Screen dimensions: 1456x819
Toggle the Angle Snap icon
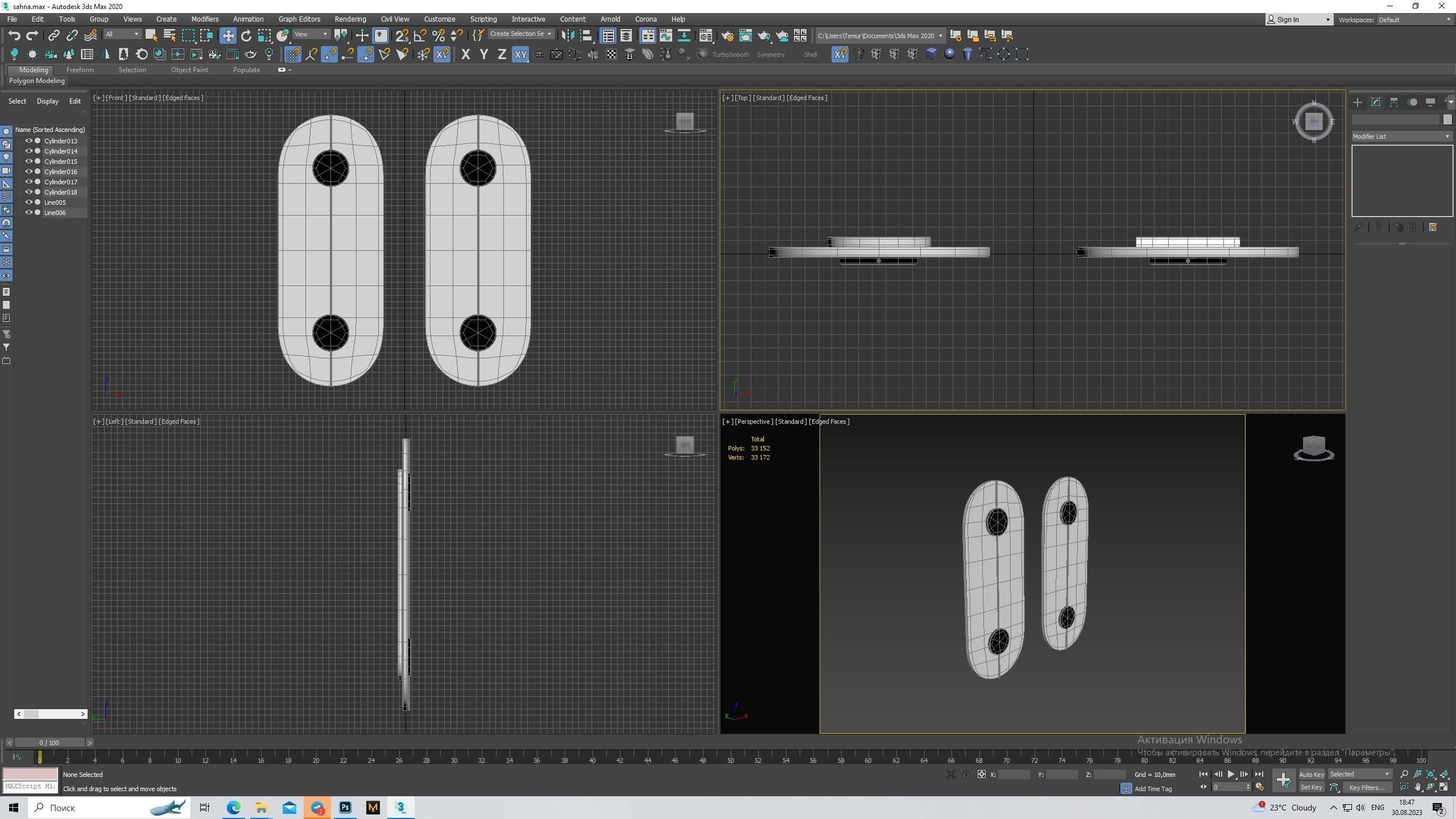coord(420,36)
